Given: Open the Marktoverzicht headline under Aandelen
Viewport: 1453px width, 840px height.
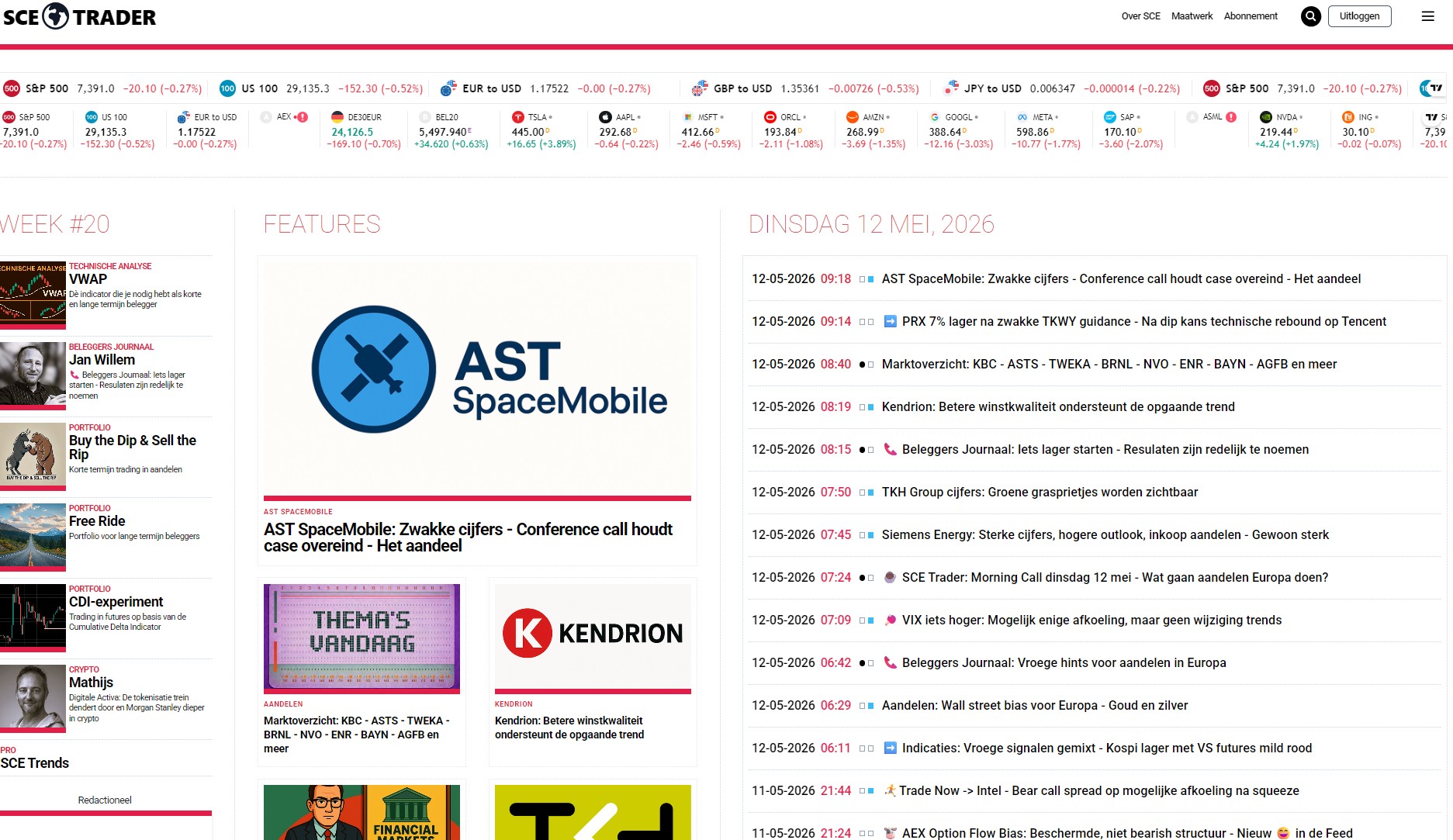Looking at the screenshot, I should pos(357,735).
